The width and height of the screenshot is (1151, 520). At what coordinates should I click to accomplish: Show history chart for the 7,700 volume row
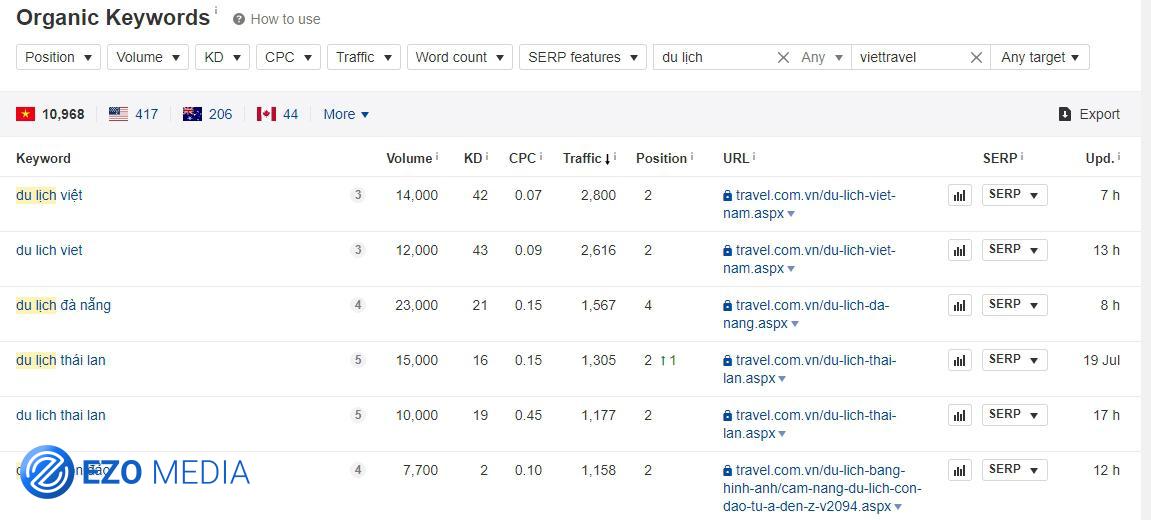pyautogui.click(x=959, y=470)
